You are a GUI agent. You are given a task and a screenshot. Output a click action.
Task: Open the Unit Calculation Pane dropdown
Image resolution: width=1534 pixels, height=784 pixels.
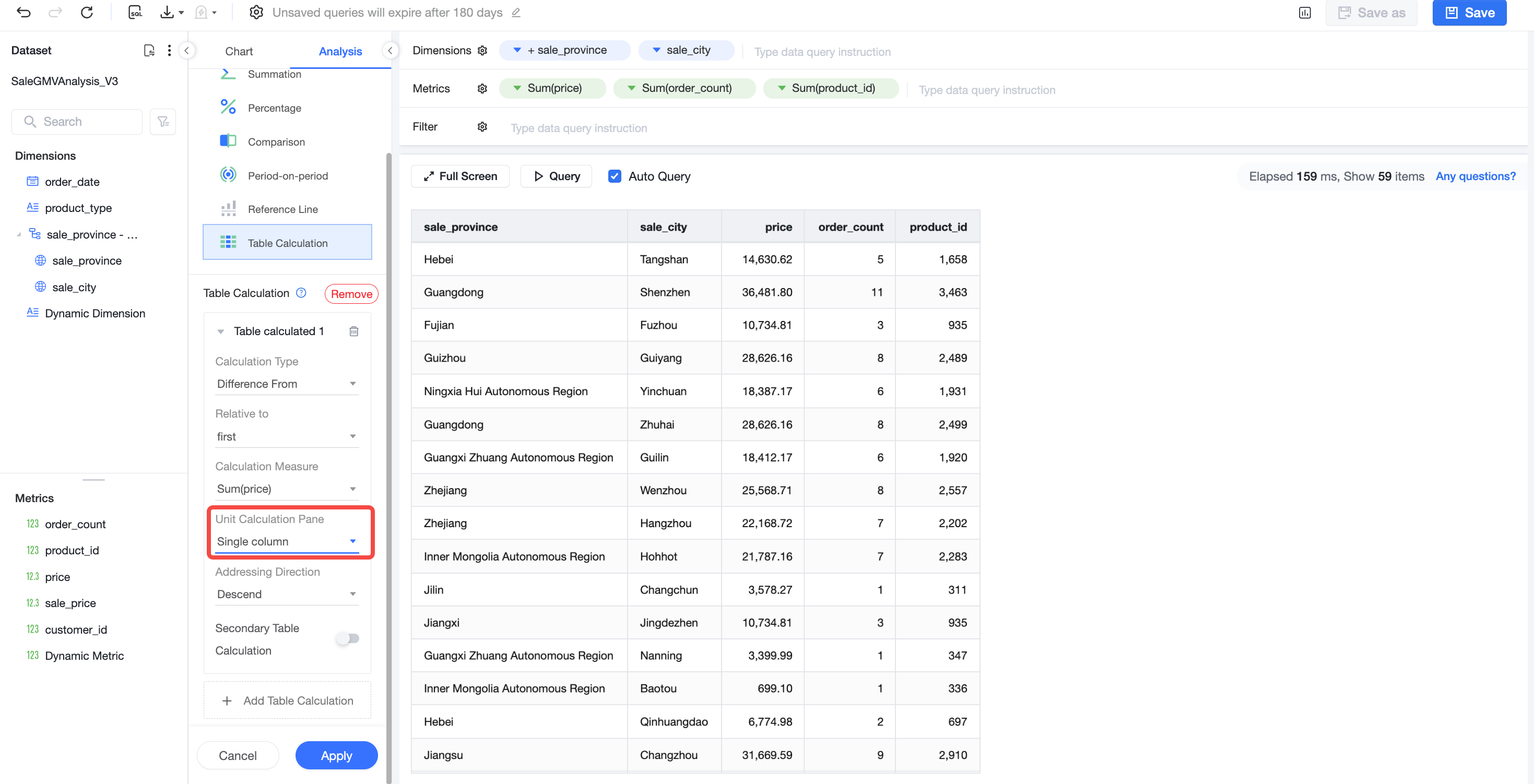pyautogui.click(x=287, y=542)
